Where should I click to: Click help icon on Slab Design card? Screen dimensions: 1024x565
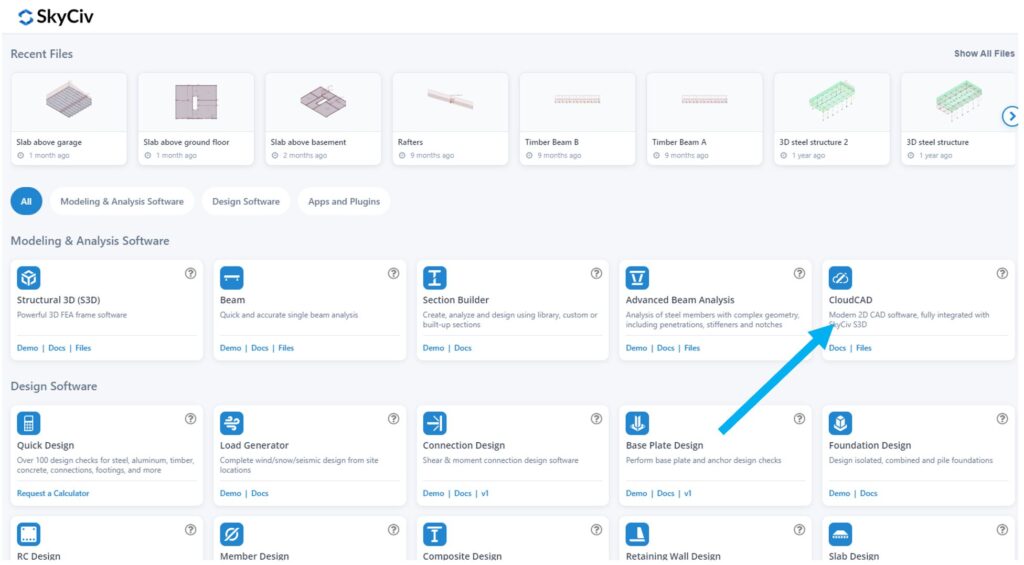1002,530
